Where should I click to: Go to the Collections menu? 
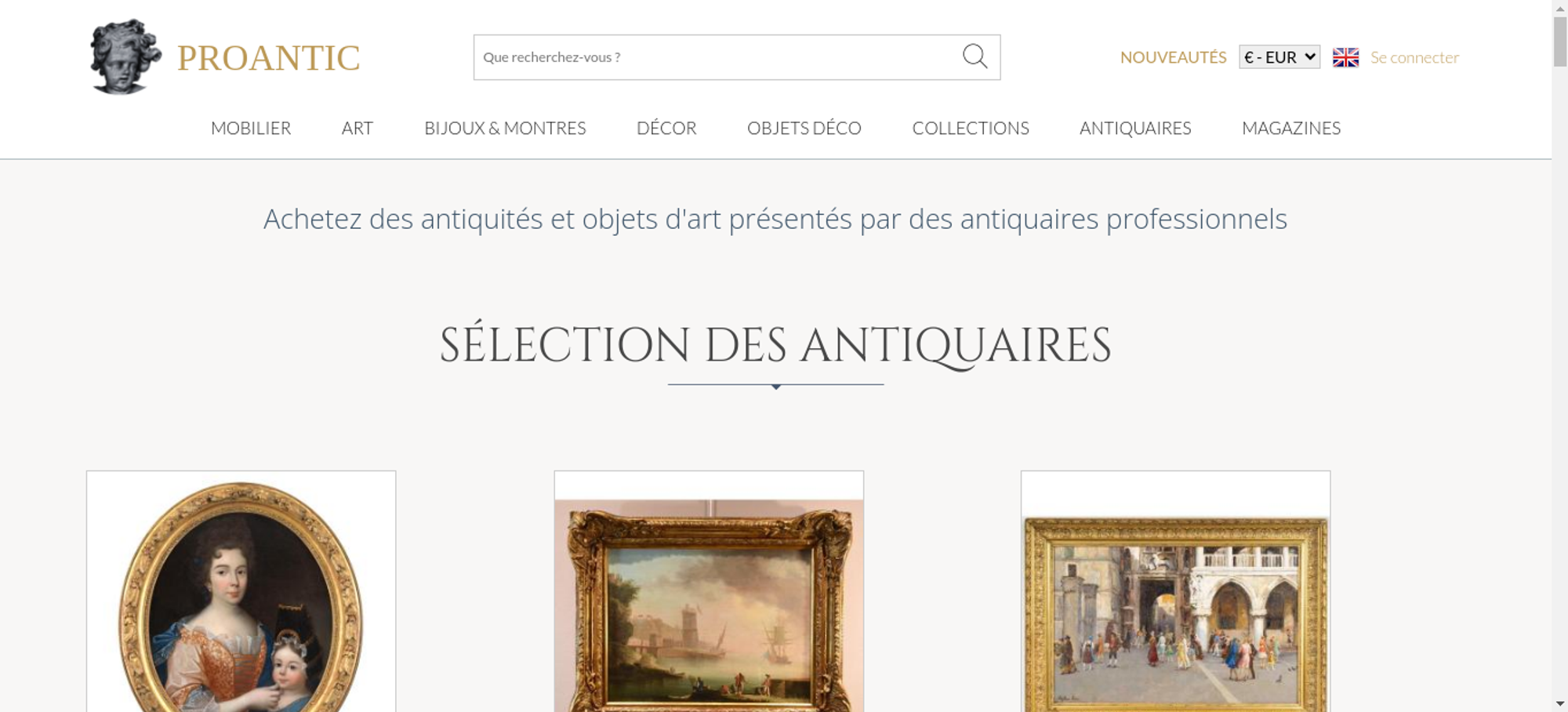[x=971, y=128]
